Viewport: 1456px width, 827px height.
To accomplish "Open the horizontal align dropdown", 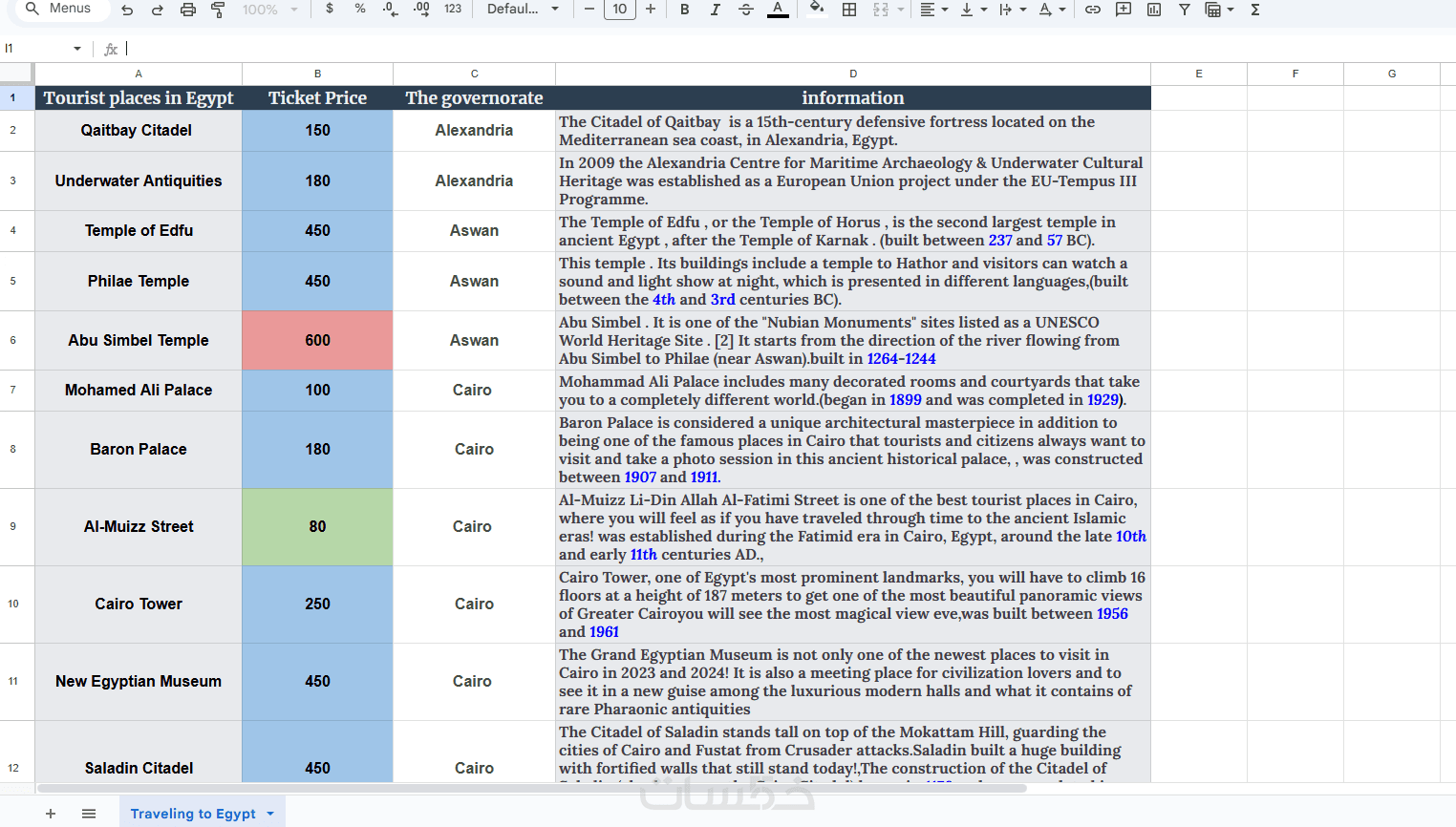I will pyautogui.click(x=933, y=9).
